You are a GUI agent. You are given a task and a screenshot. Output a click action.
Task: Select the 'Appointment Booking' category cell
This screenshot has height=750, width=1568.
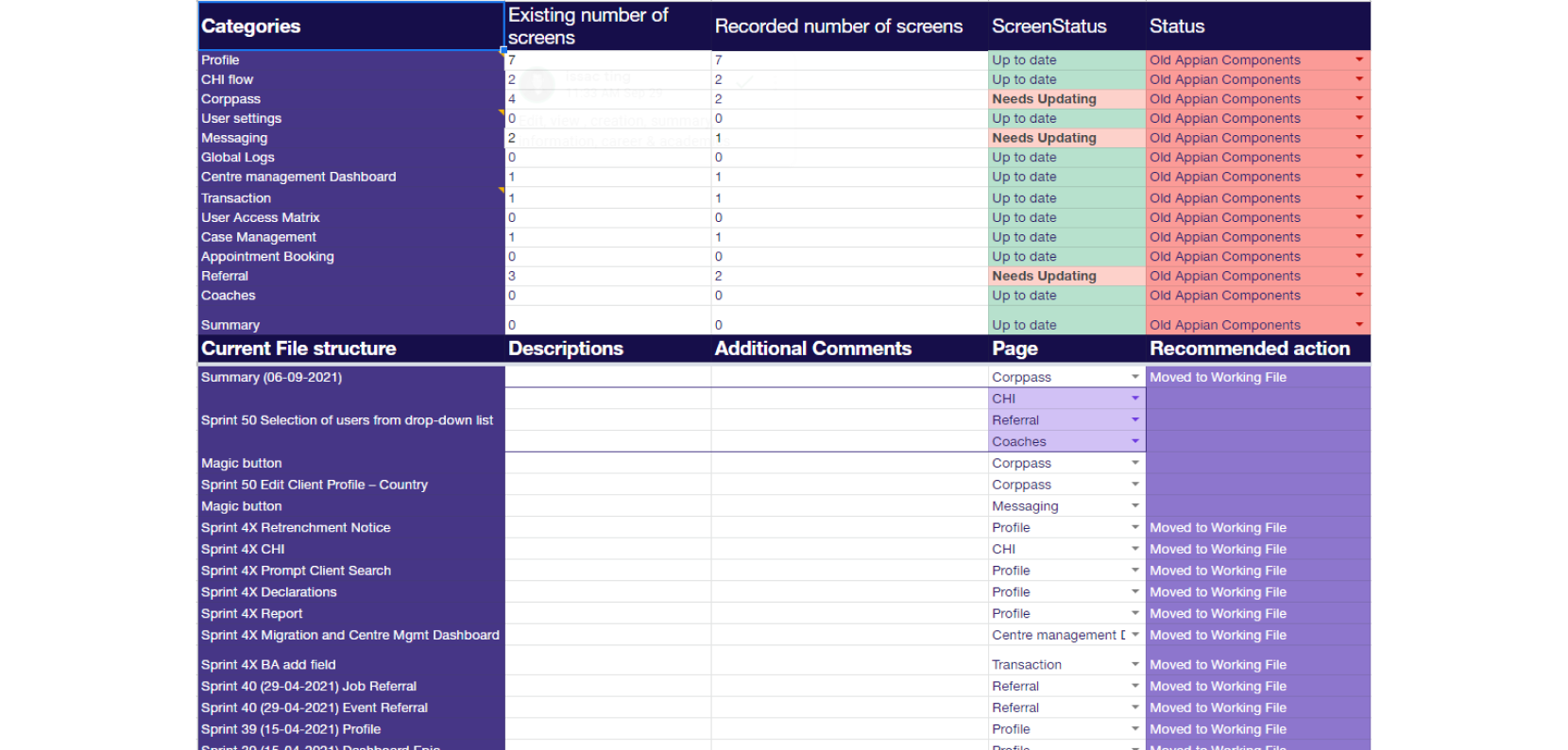(x=351, y=256)
